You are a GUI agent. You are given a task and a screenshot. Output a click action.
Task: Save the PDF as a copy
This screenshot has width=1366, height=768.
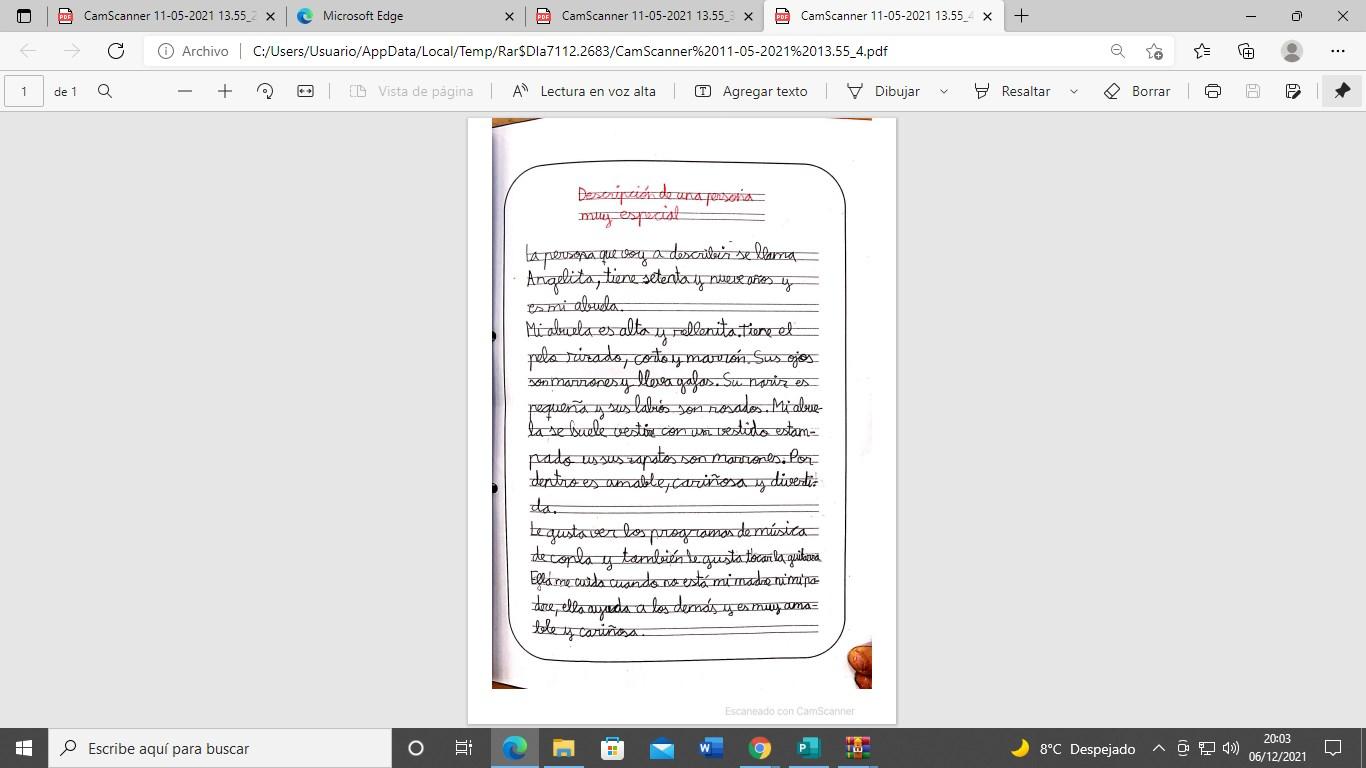[x=1293, y=91]
